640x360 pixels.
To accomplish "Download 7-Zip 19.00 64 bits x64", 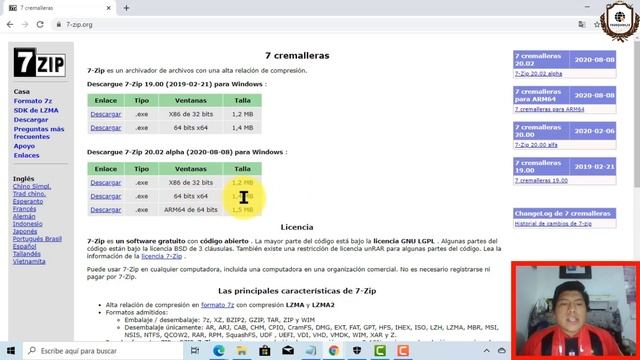I will pyautogui.click(x=106, y=128).
